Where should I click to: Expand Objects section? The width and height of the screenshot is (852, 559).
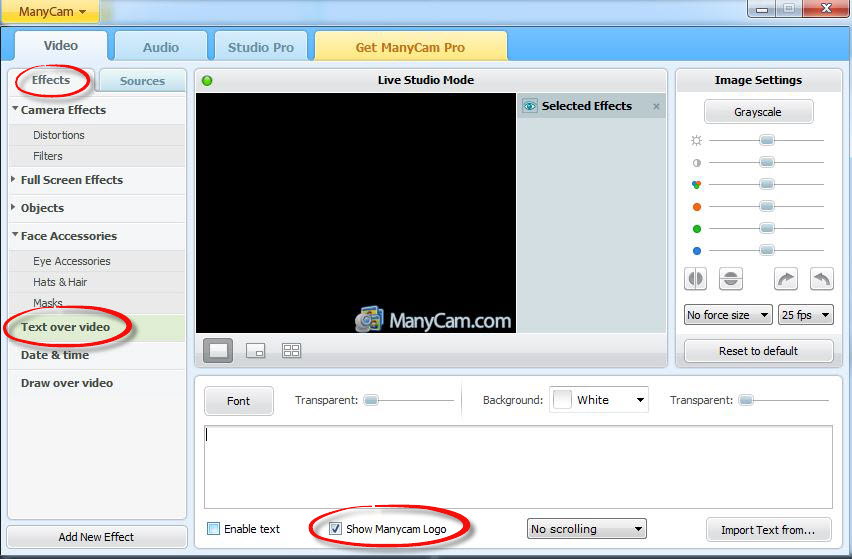pyautogui.click(x=14, y=207)
